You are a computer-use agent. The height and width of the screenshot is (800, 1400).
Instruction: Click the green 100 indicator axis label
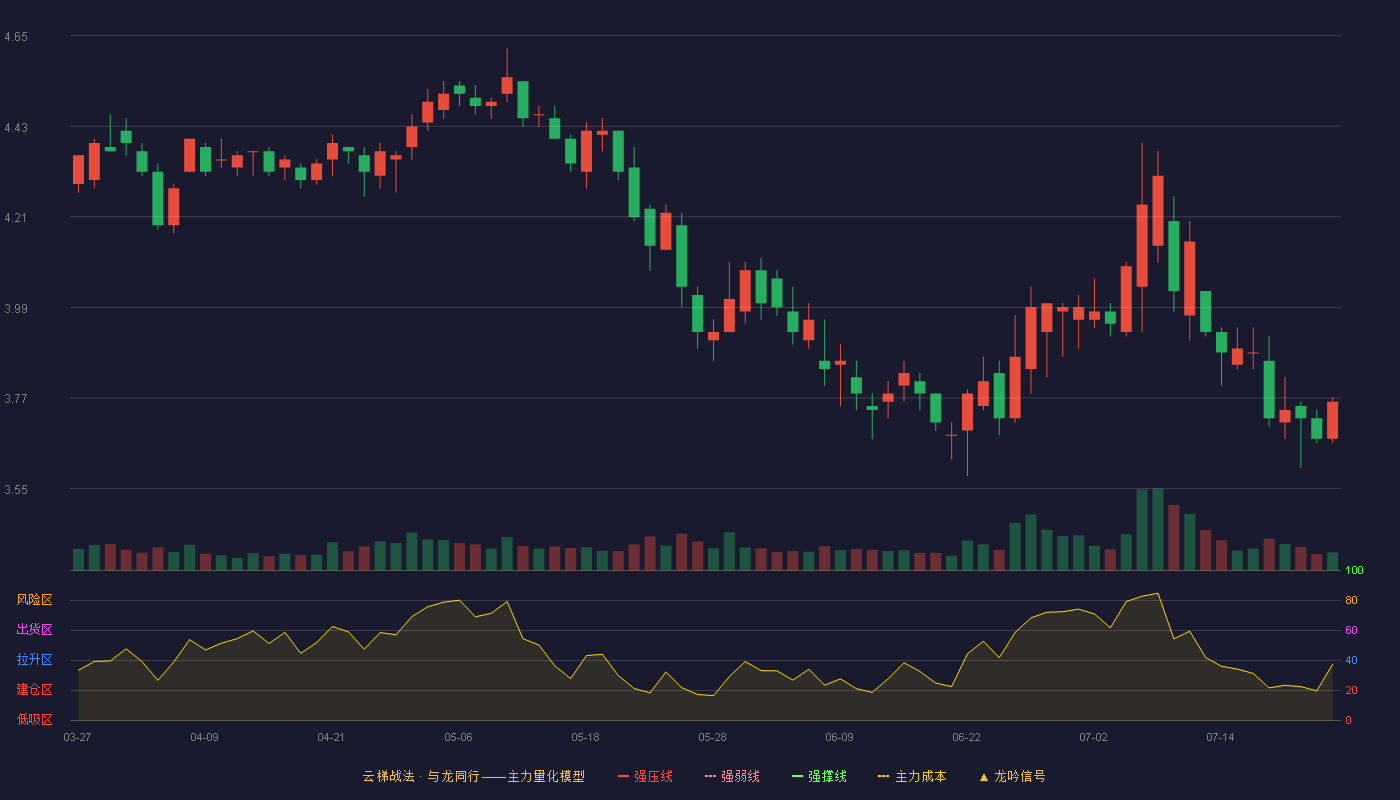[1354, 570]
